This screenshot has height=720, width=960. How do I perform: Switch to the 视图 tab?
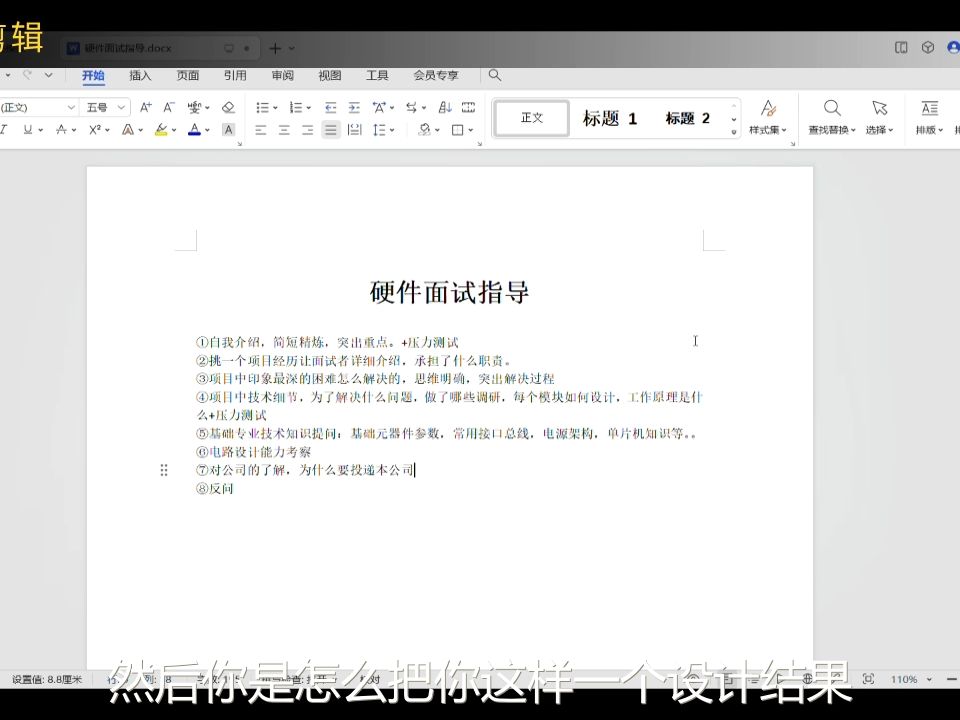coord(329,75)
